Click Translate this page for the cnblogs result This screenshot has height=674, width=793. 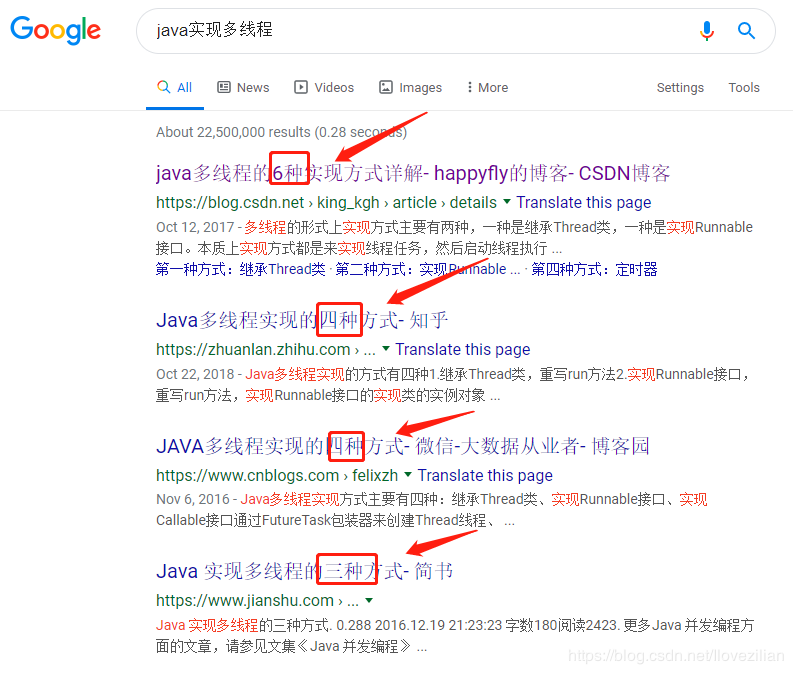pos(485,475)
